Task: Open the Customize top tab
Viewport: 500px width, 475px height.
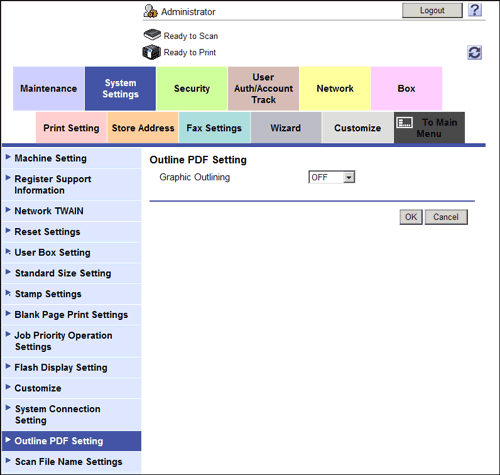Action: pyautogui.click(x=357, y=128)
